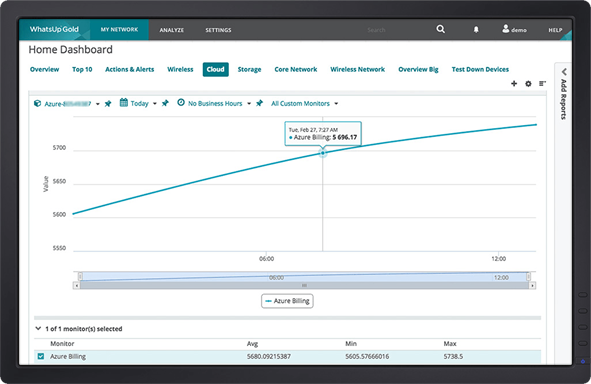Click the clock icon for business hours
The width and height of the screenshot is (591, 384).
(x=181, y=103)
